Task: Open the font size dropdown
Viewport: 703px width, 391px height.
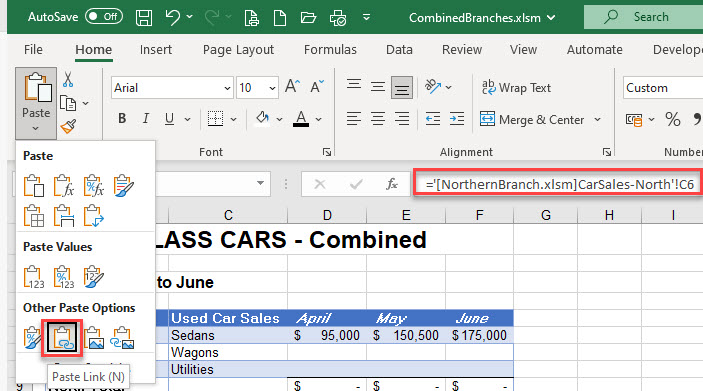Action: click(272, 88)
